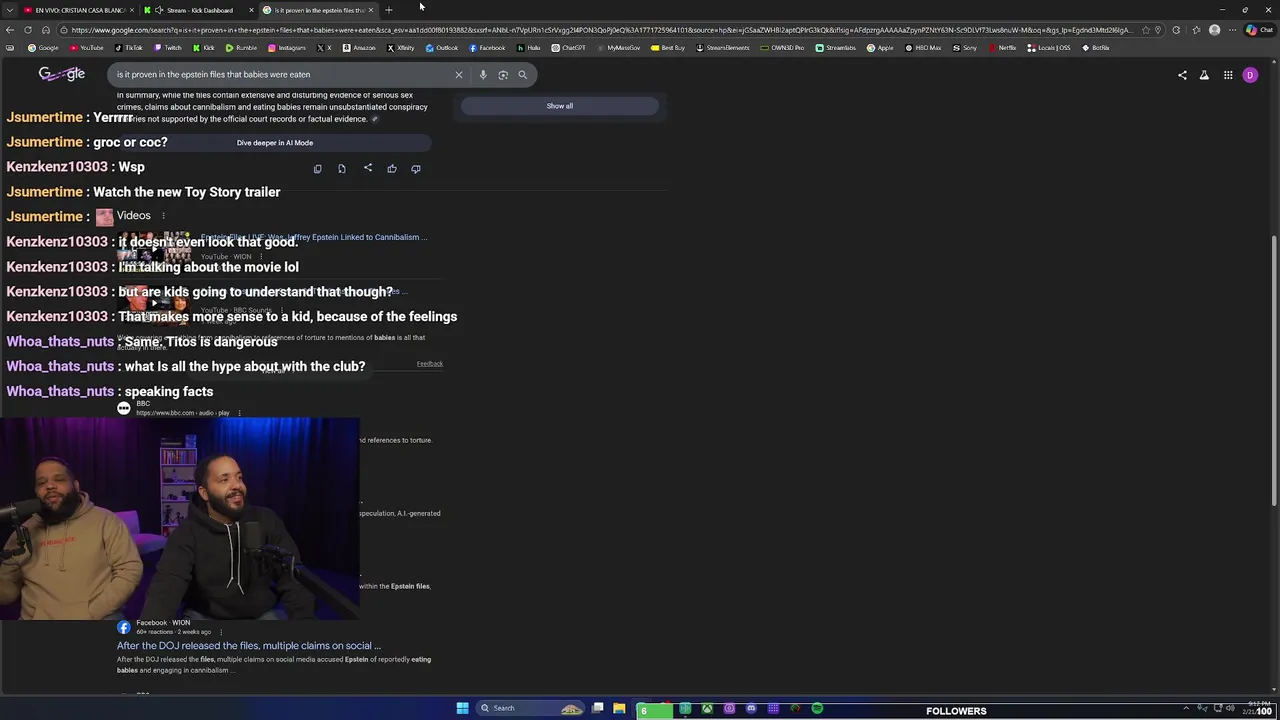This screenshot has width=1280, height=720.
Task: Share the AI overview answer
Action: (x=367, y=168)
